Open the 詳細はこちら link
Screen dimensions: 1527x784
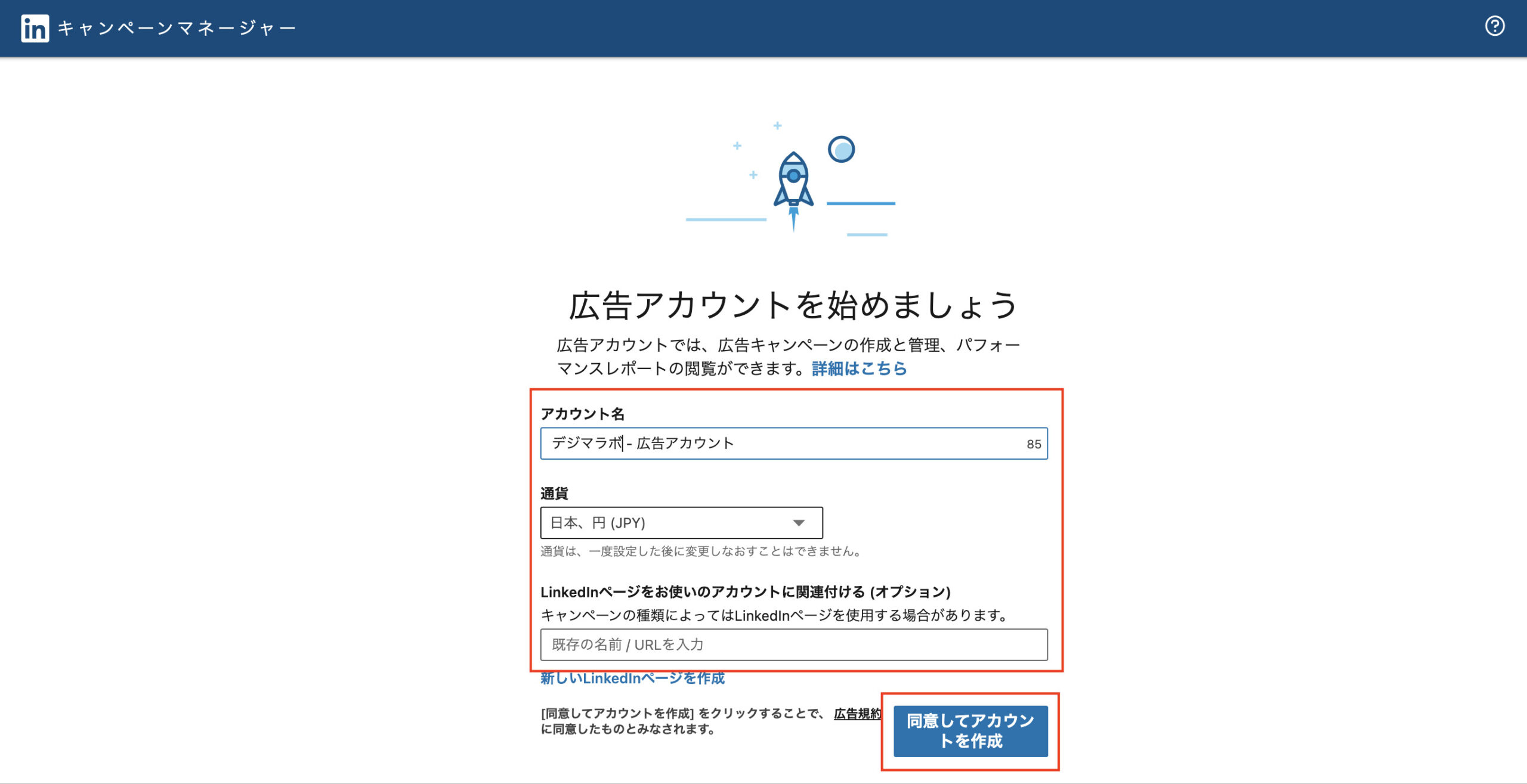pos(859,368)
